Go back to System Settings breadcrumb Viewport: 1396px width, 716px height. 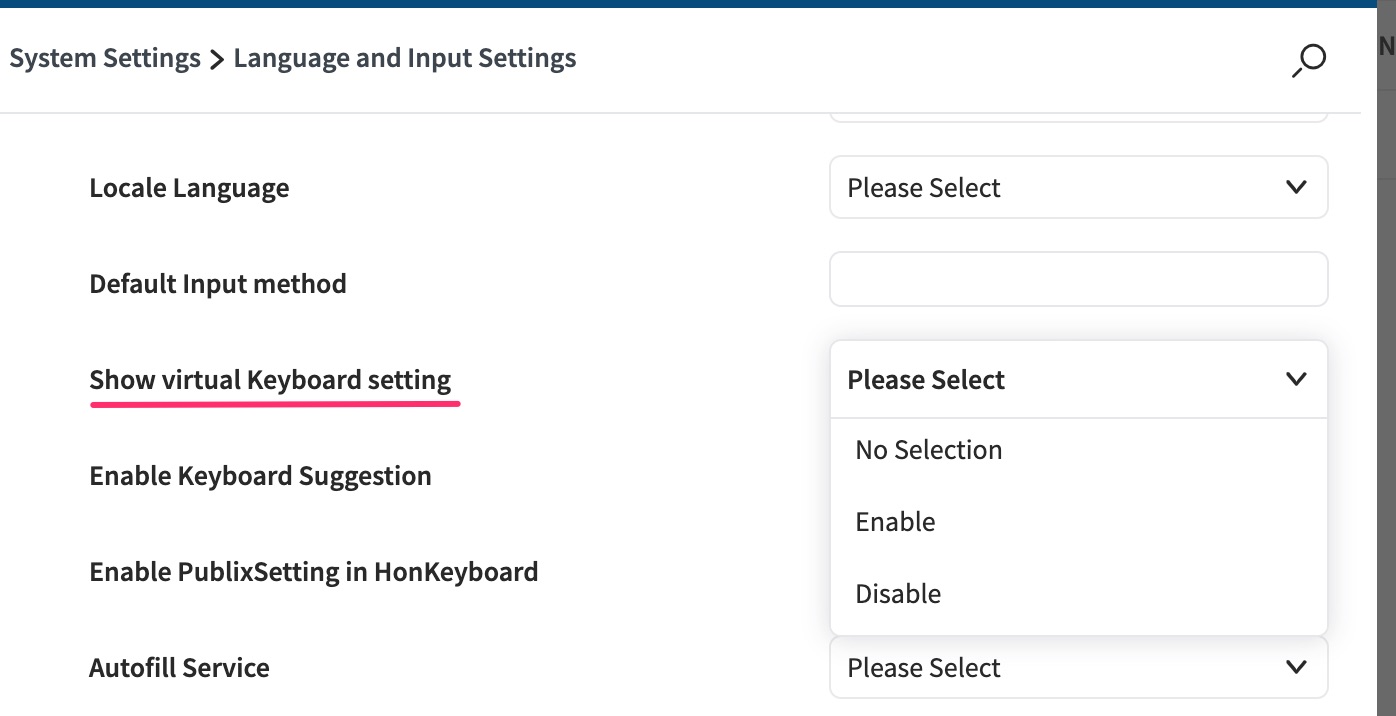(105, 58)
